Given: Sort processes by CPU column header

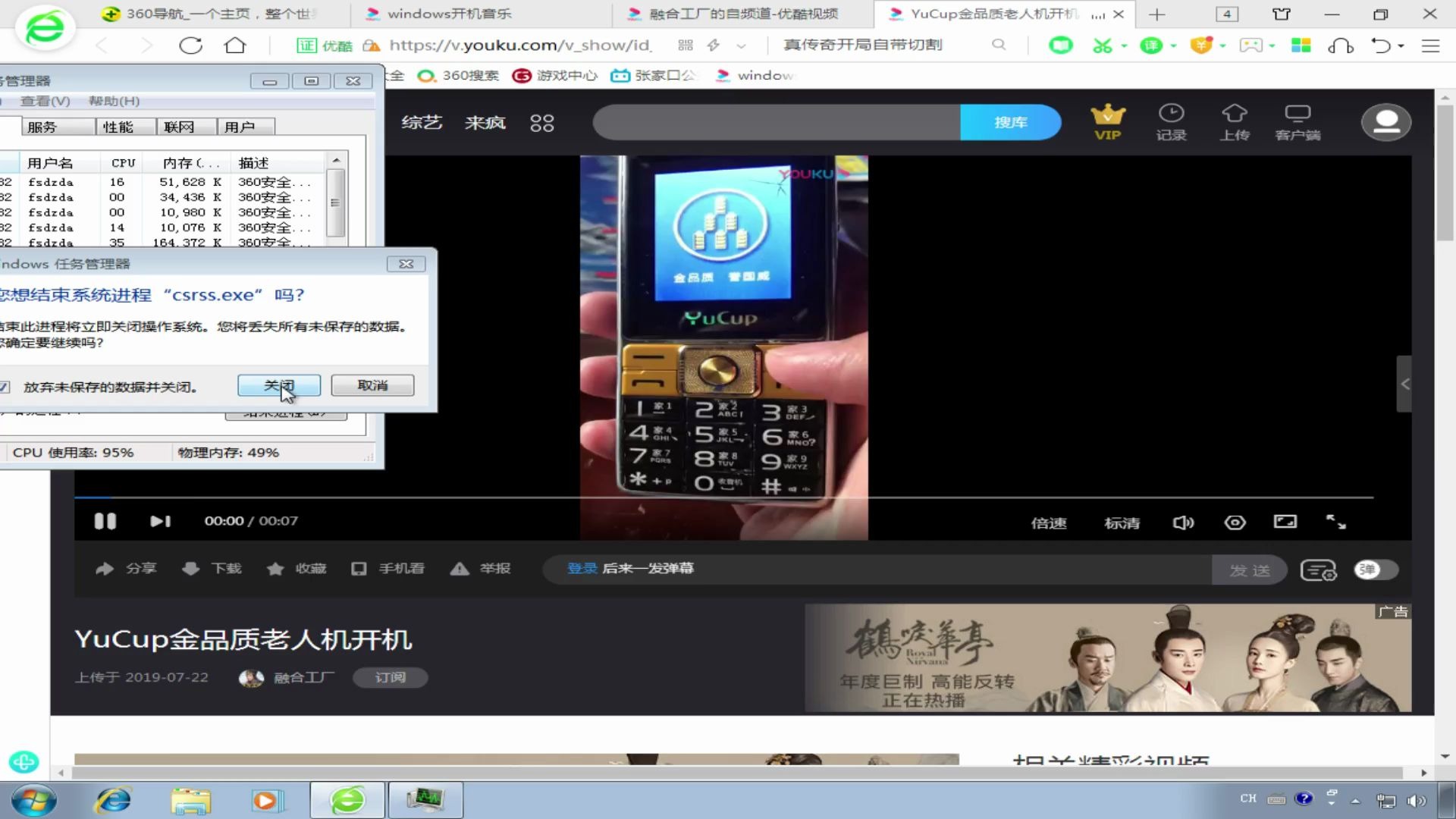Looking at the screenshot, I should coord(123,163).
